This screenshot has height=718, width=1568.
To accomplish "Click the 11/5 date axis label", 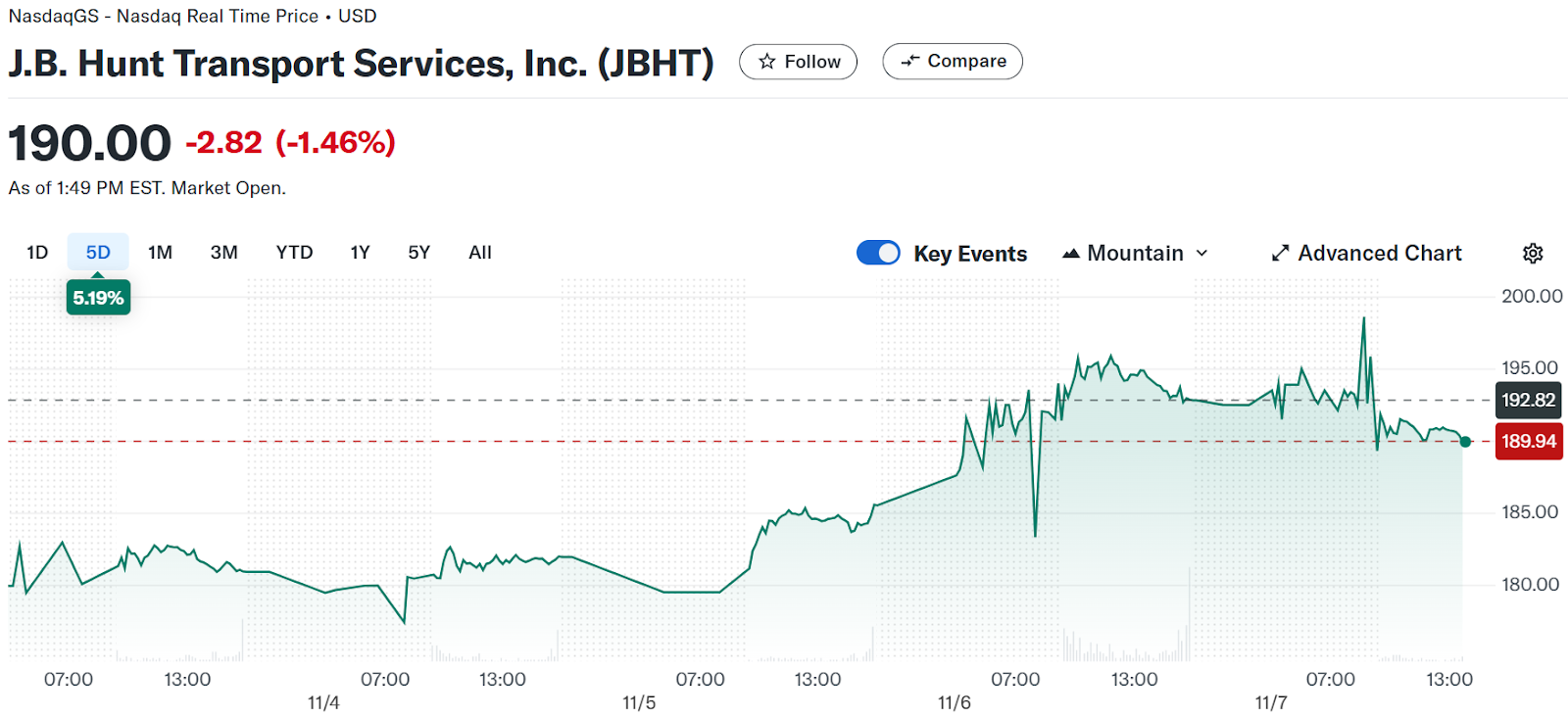I will 639,703.
